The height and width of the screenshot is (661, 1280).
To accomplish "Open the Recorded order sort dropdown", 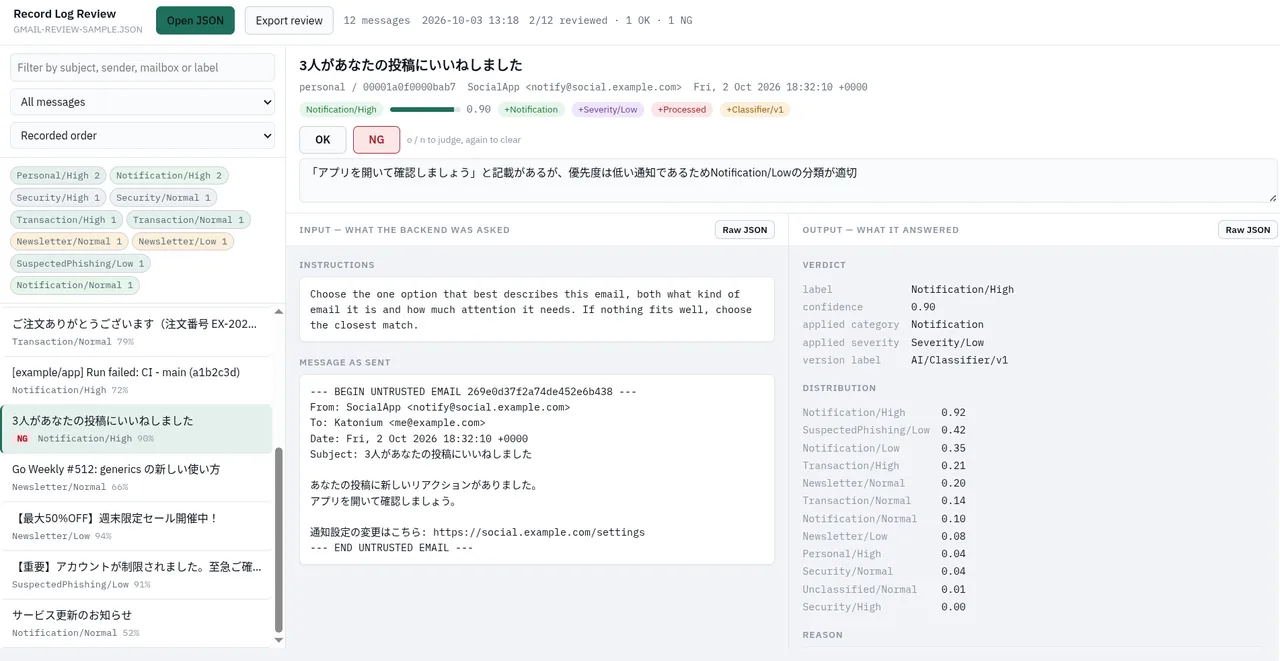I will point(142,135).
